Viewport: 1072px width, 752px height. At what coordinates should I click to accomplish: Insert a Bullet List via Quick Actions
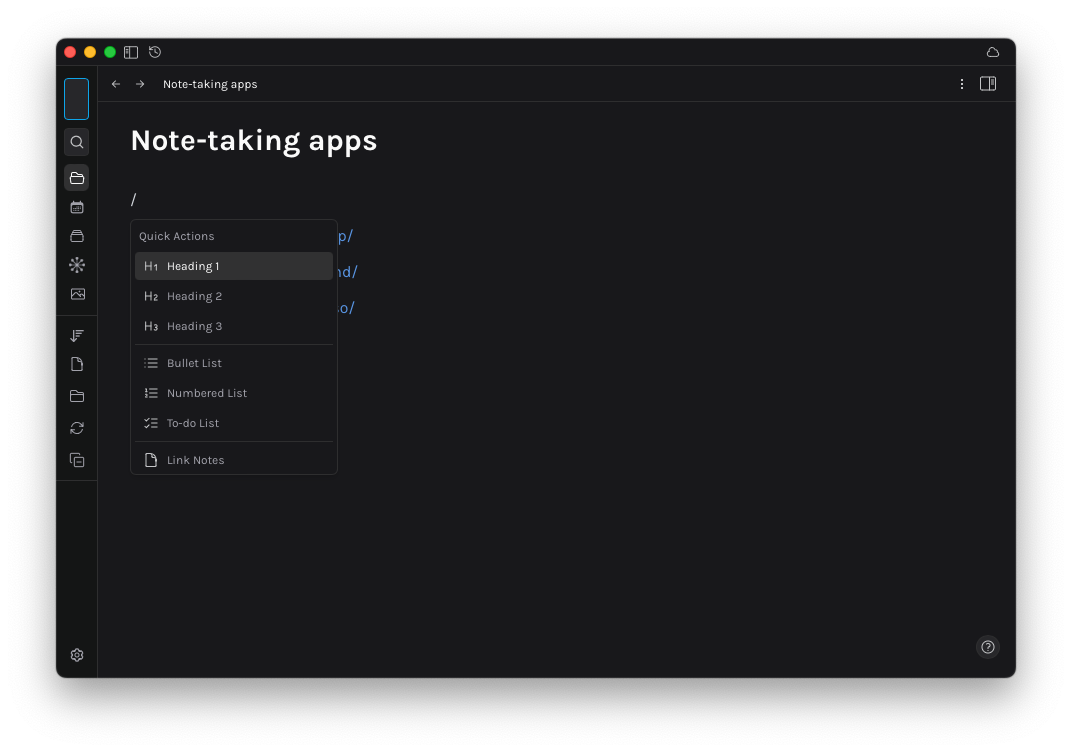pyautogui.click(x=194, y=363)
